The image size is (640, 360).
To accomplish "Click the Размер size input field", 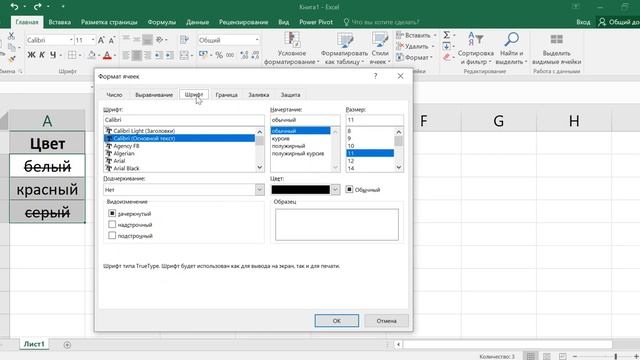I will (x=374, y=120).
